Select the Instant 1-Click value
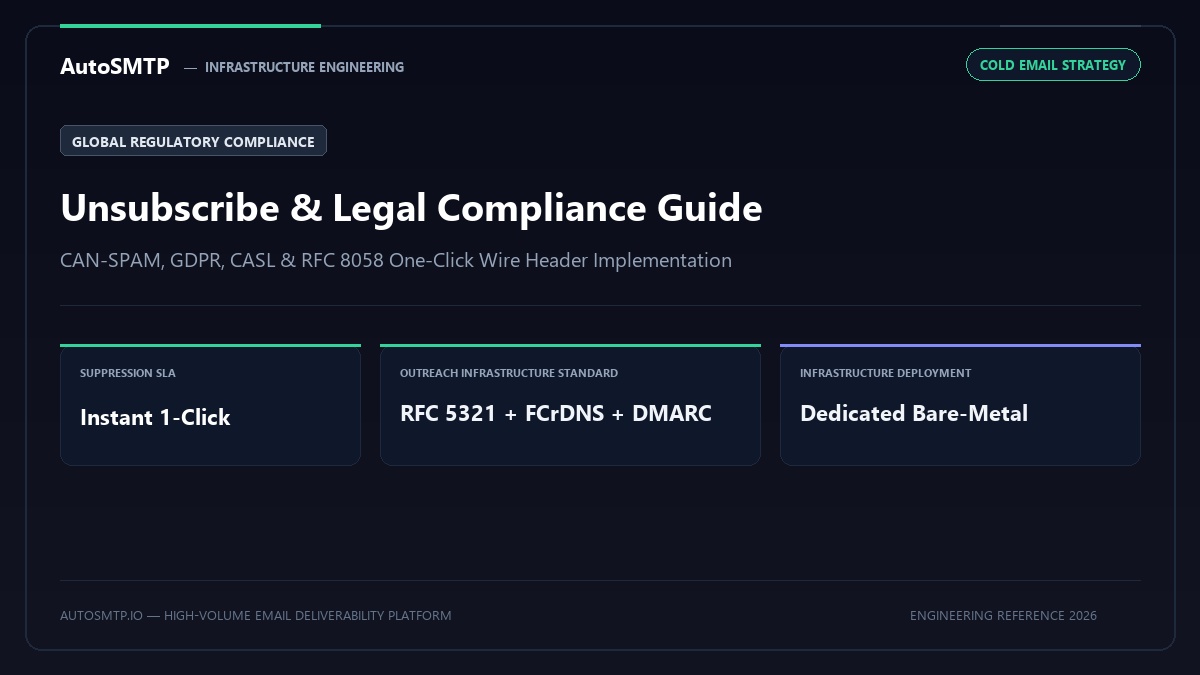 (155, 417)
